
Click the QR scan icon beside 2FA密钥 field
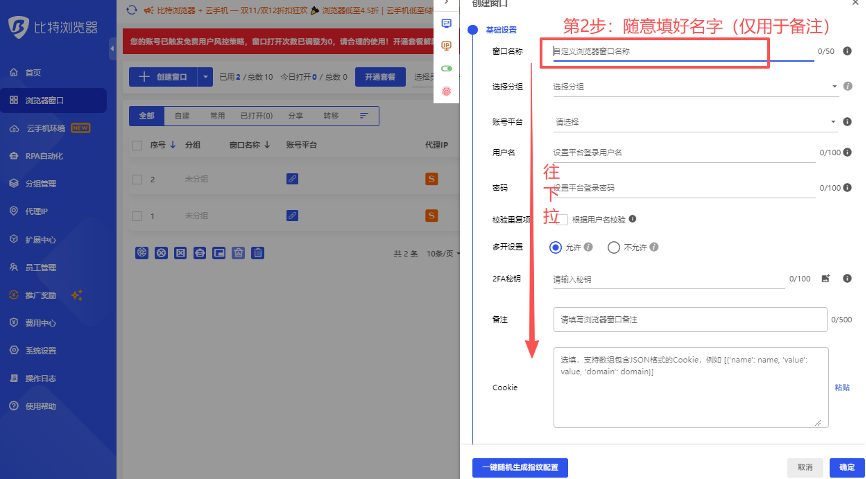826,278
